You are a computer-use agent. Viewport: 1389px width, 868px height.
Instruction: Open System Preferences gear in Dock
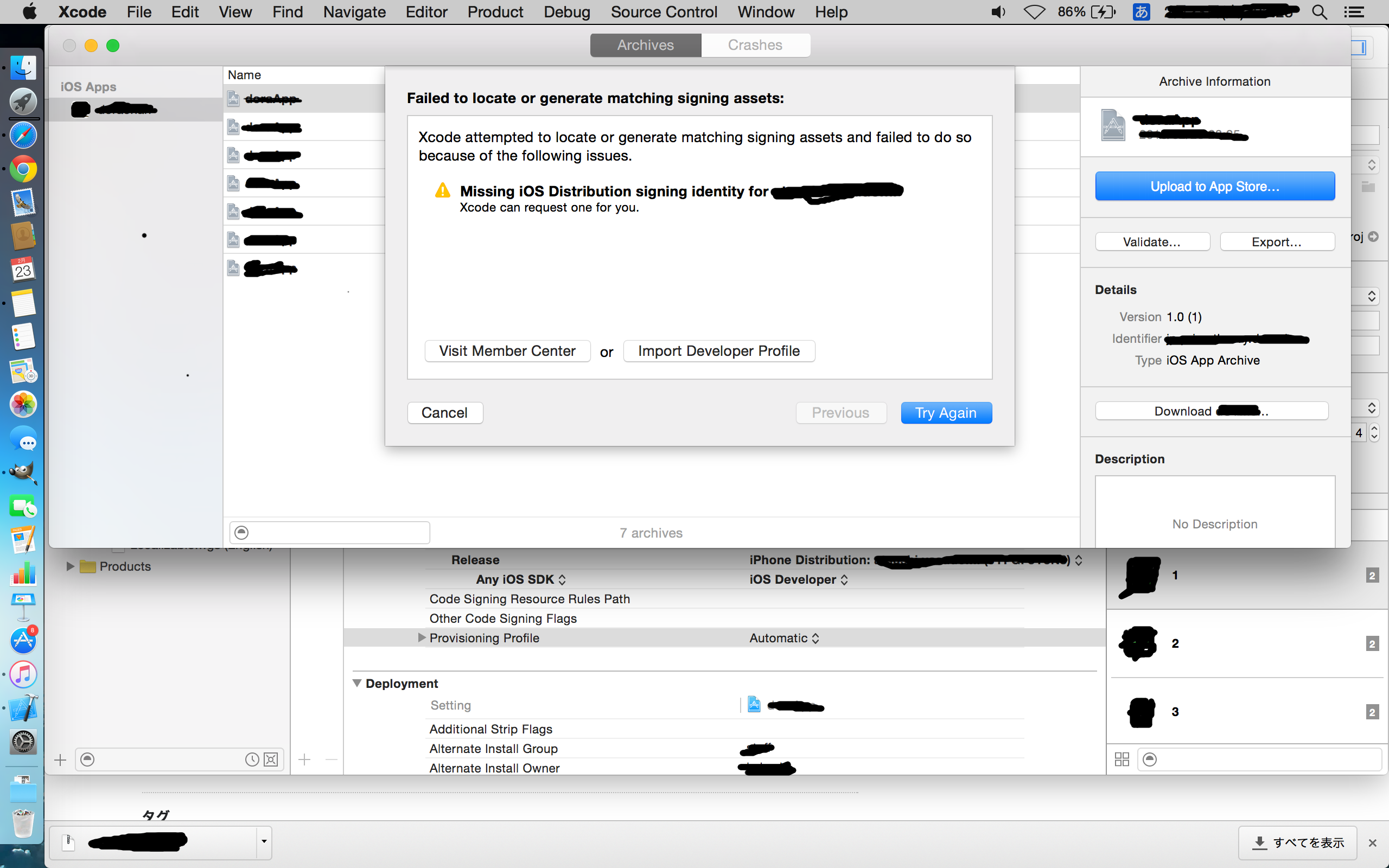23,742
